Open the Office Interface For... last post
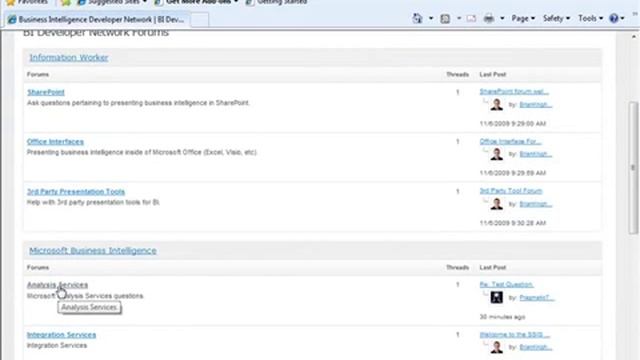This screenshot has height=360, width=640. pyautogui.click(x=510, y=141)
